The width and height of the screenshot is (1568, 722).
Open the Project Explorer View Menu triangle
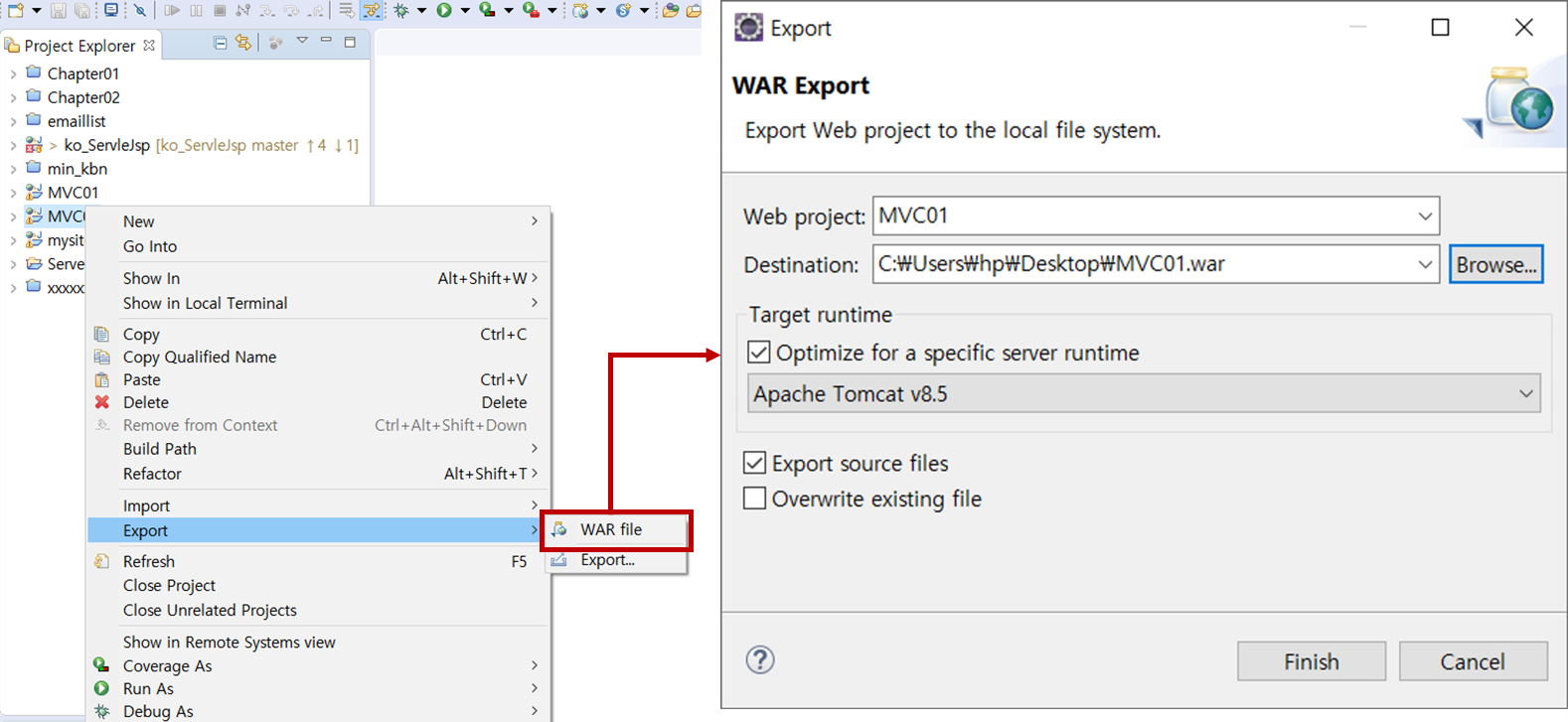pos(302,41)
